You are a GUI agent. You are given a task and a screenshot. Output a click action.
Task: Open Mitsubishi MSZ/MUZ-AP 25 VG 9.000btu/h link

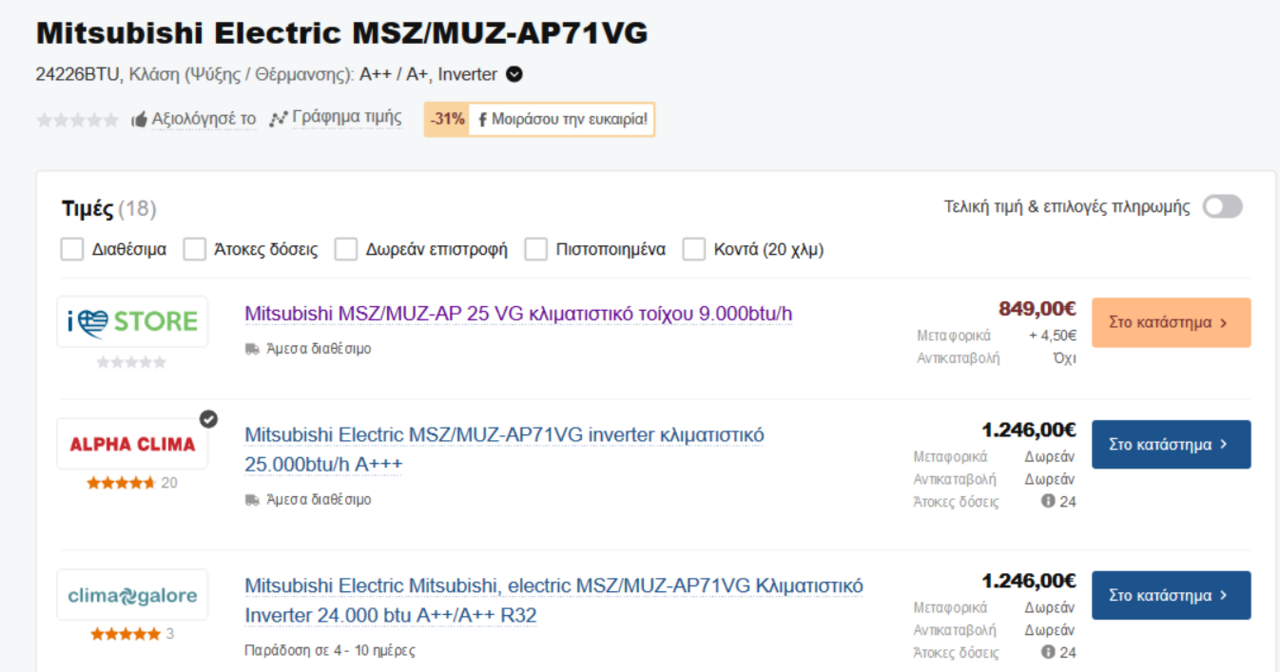pyautogui.click(x=518, y=314)
